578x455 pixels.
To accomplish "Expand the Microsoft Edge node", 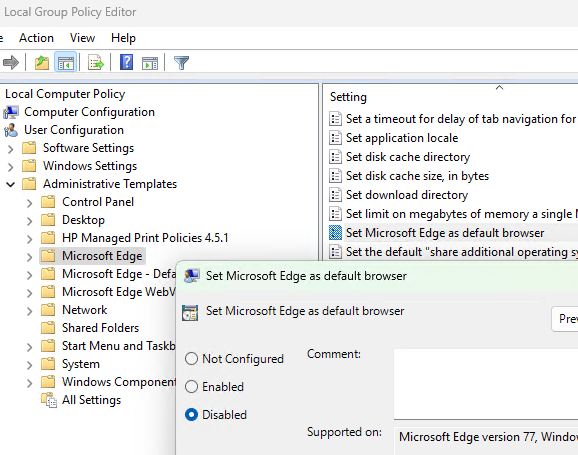I will point(29,257).
